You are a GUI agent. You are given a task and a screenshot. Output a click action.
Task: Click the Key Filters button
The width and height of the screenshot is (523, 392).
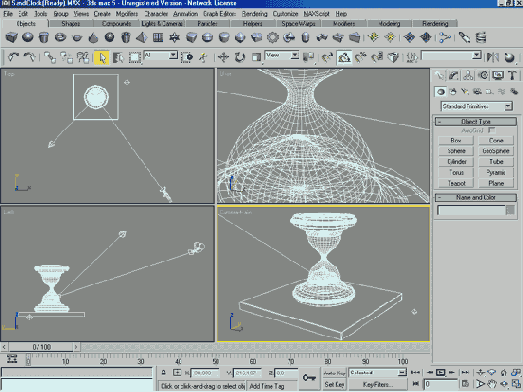377,385
